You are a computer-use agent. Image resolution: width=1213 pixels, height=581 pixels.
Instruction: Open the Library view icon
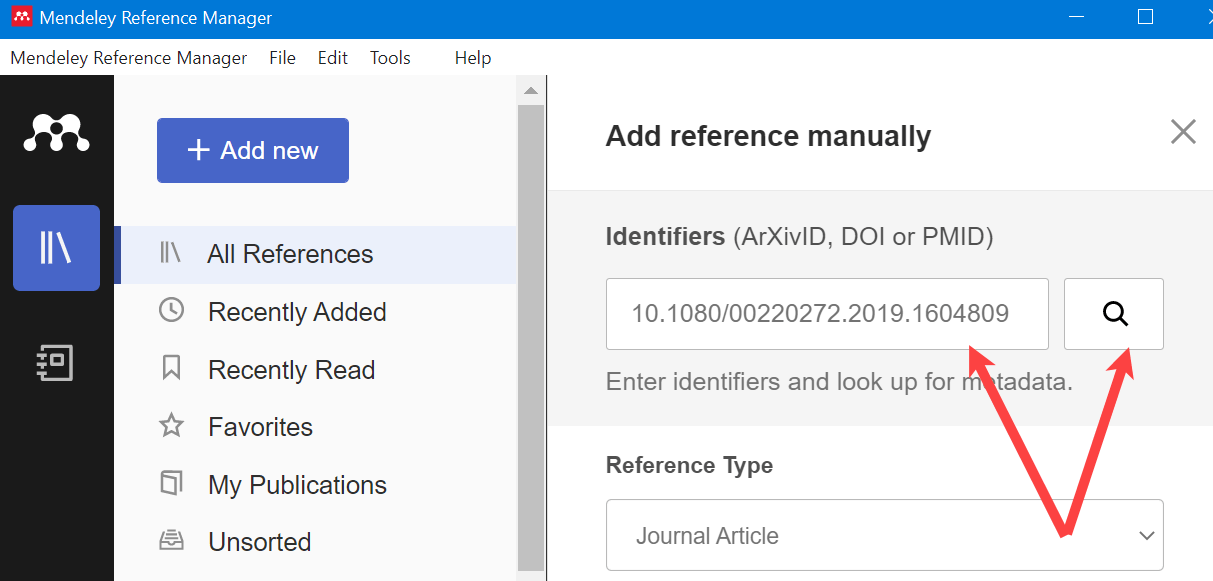pyautogui.click(x=56, y=248)
